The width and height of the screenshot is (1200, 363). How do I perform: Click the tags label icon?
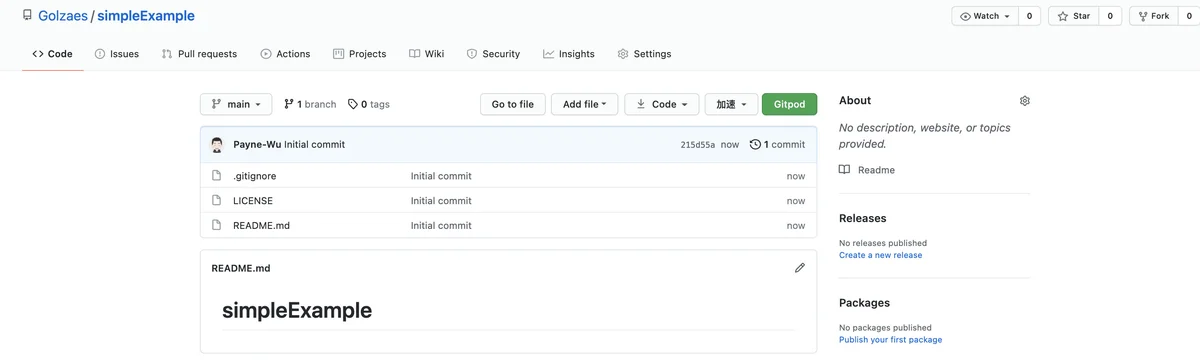click(352, 104)
